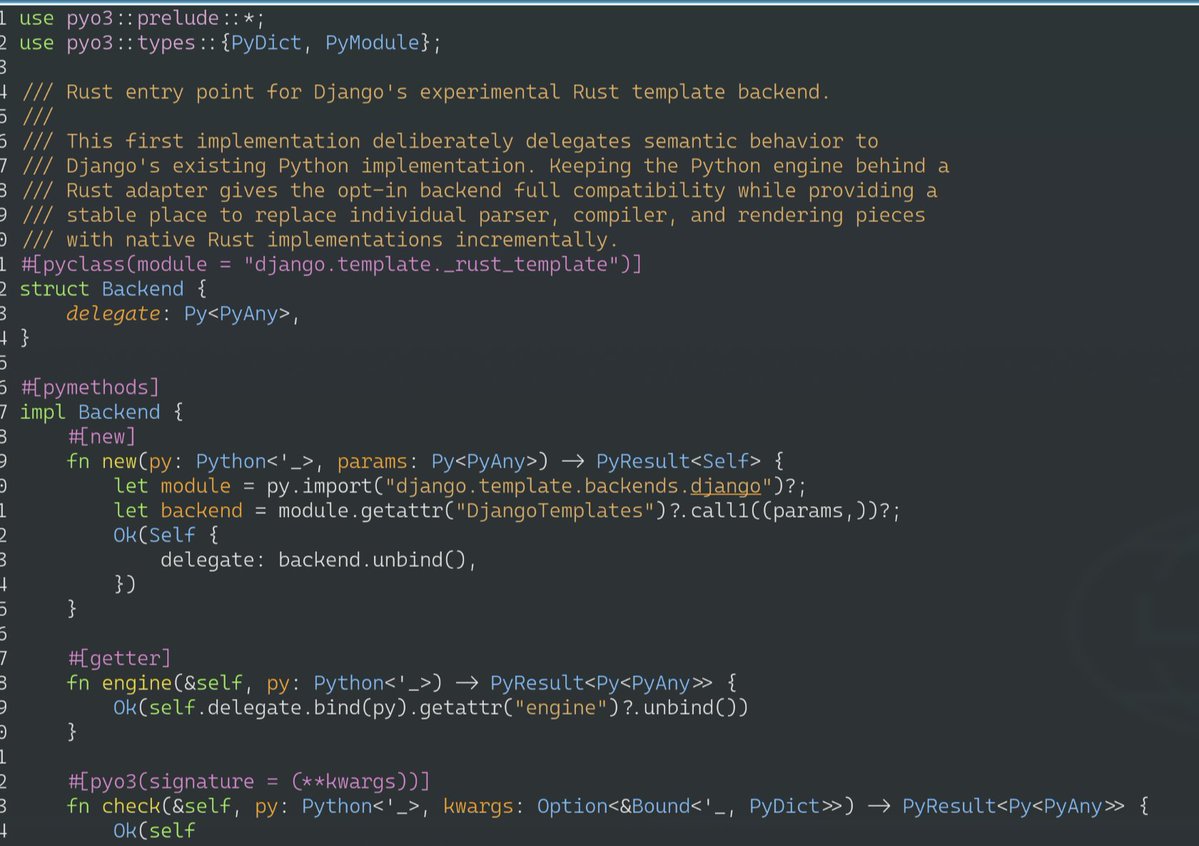Image resolution: width=1199 pixels, height=846 pixels.
Task: Click "kwargs" parameter in fn check signature
Action: [x=478, y=806]
